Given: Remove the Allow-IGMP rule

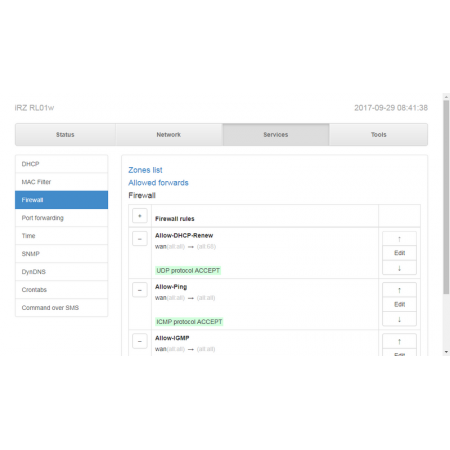Looking at the screenshot, I should (140, 341).
